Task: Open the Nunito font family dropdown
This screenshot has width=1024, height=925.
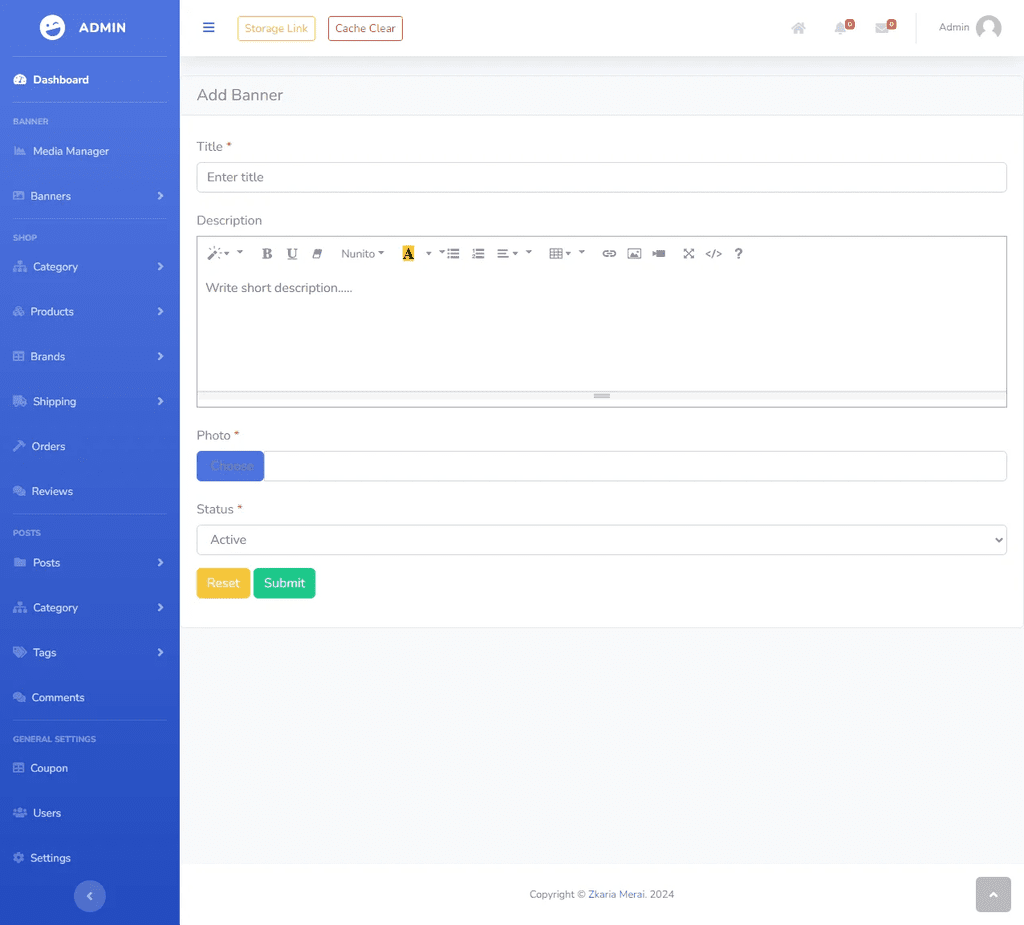Action: click(362, 253)
